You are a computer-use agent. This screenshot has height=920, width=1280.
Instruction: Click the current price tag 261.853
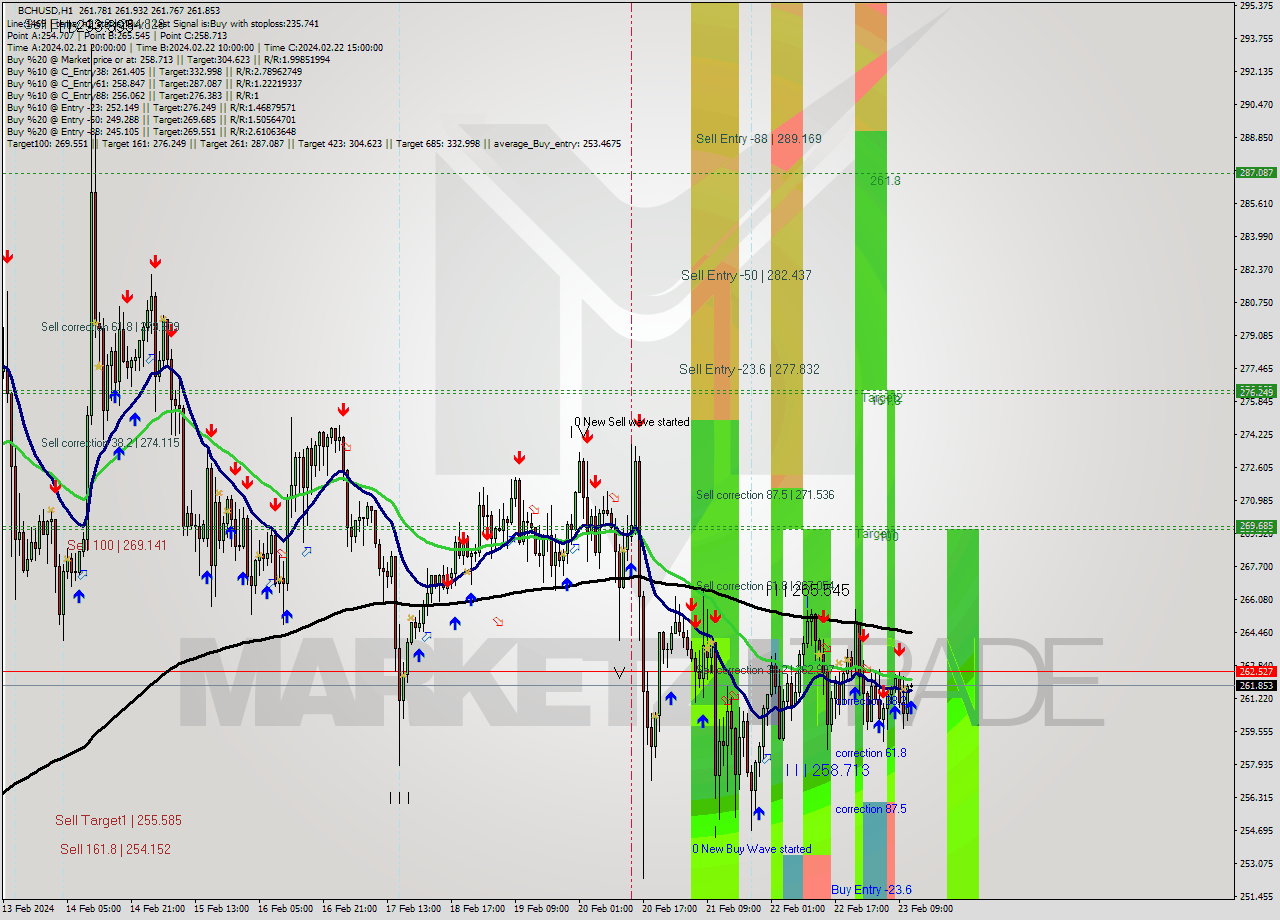[1256, 685]
